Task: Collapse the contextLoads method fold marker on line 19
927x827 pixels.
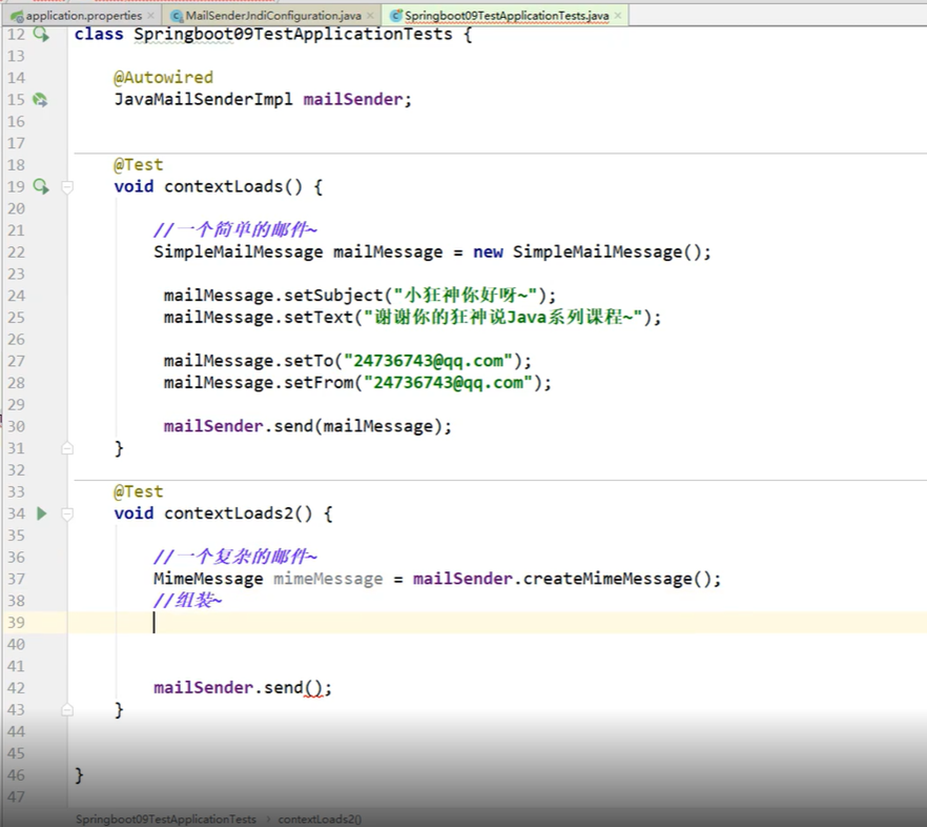Action: [x=67, y=187]
